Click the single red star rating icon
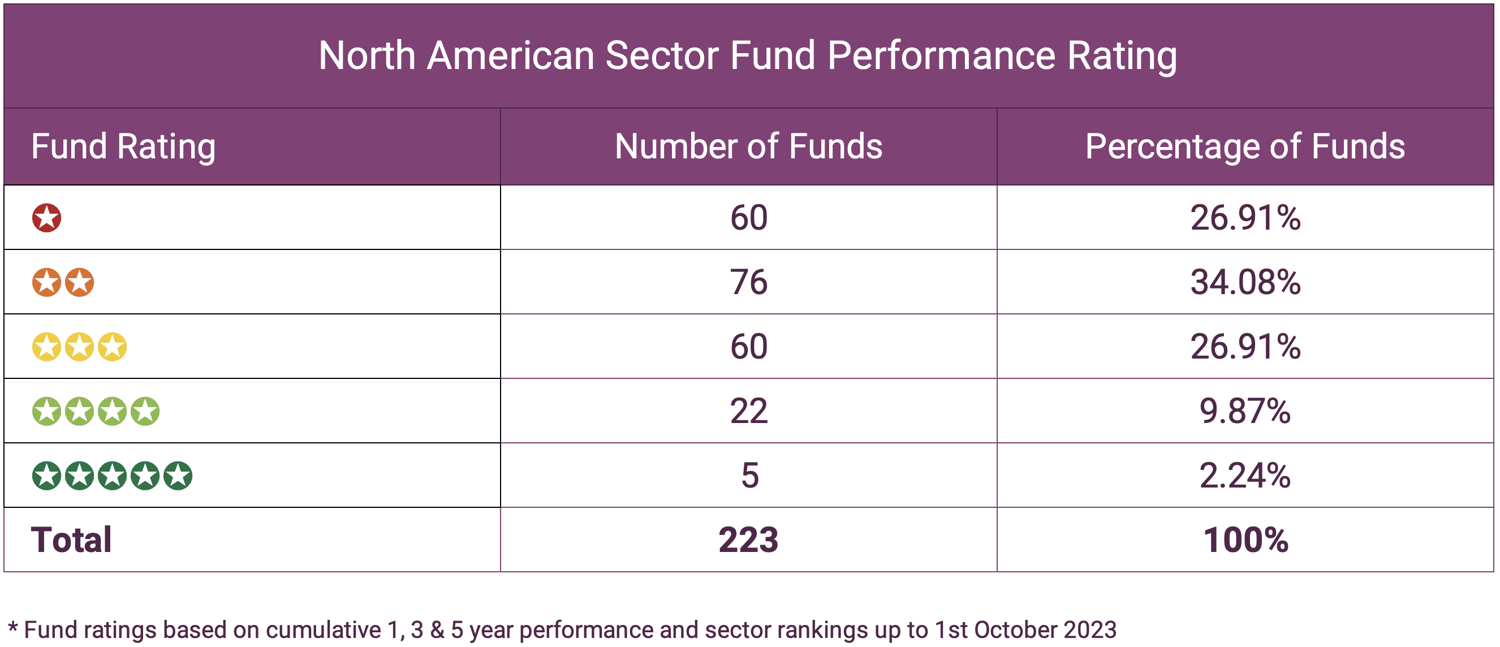The image size is (1500, 647). point(47,218)
